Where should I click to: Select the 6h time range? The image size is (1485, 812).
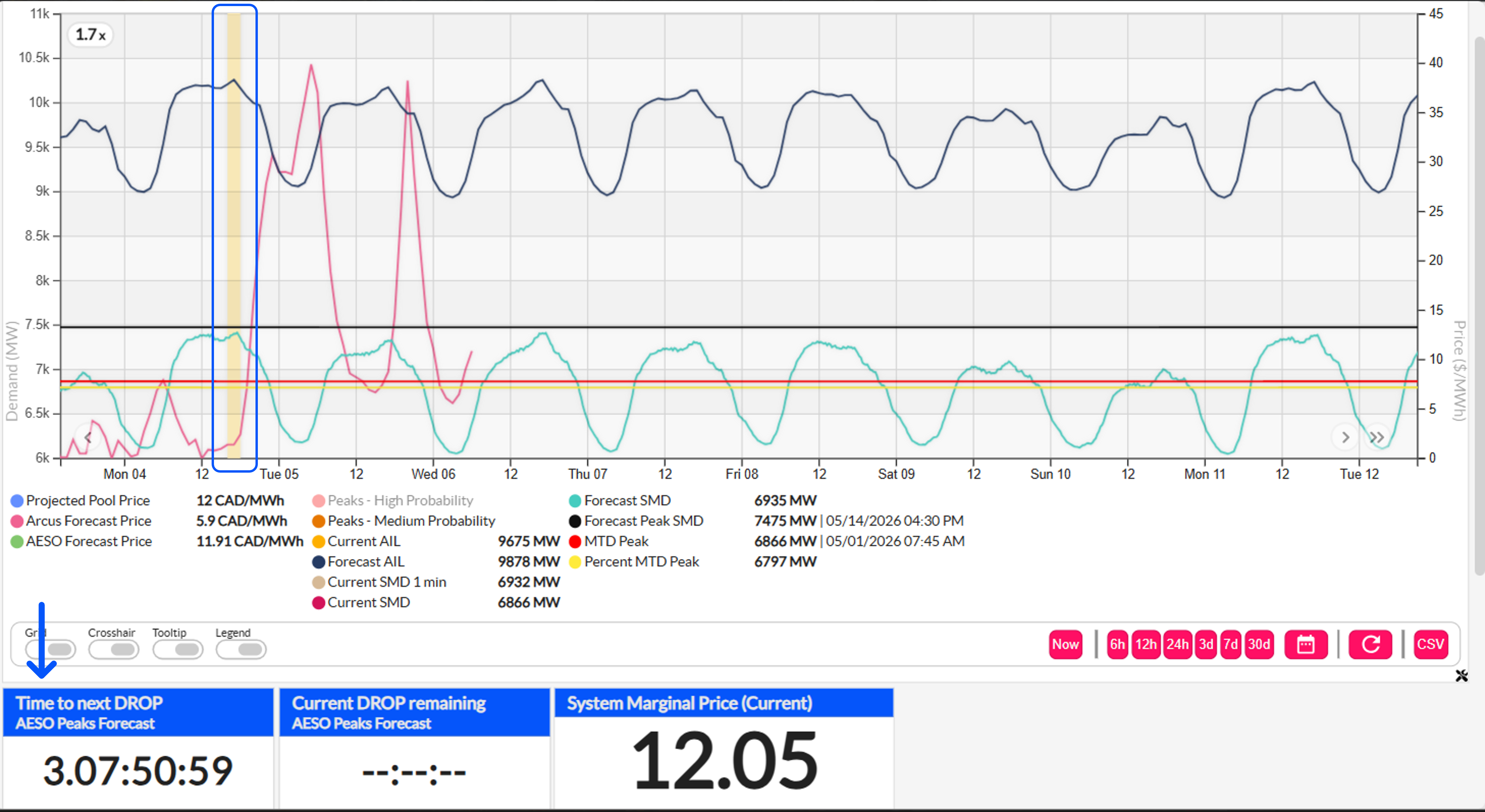click(x=1117, y=644)
